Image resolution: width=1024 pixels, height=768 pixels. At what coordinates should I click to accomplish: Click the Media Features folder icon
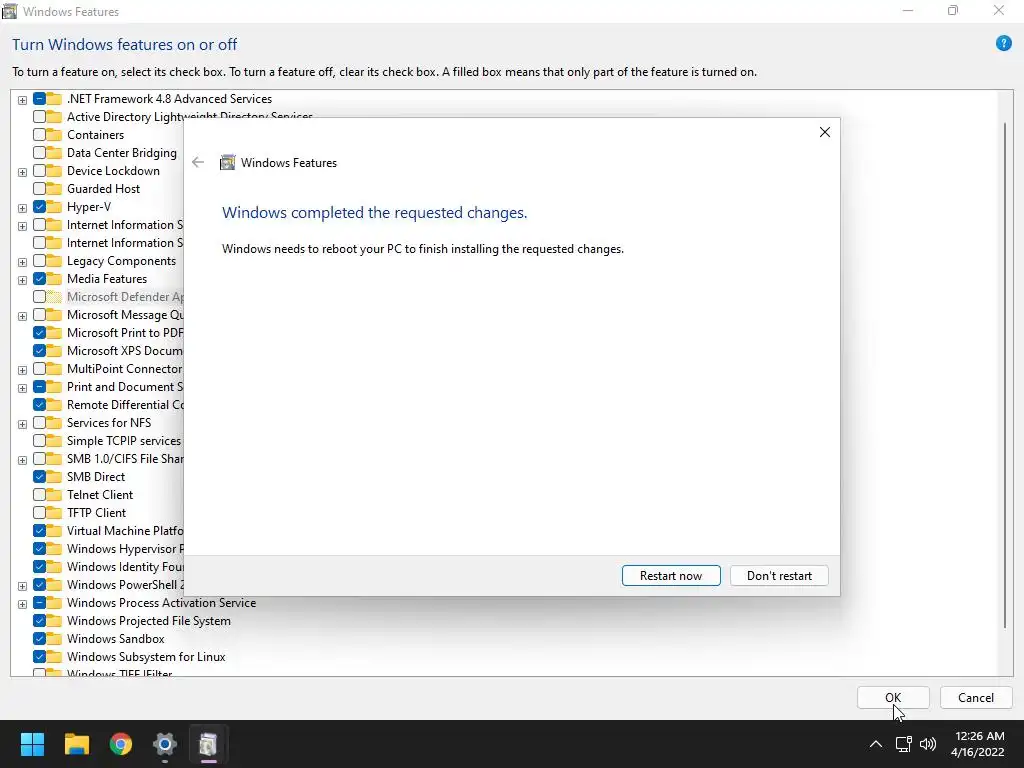pos(54,279)
